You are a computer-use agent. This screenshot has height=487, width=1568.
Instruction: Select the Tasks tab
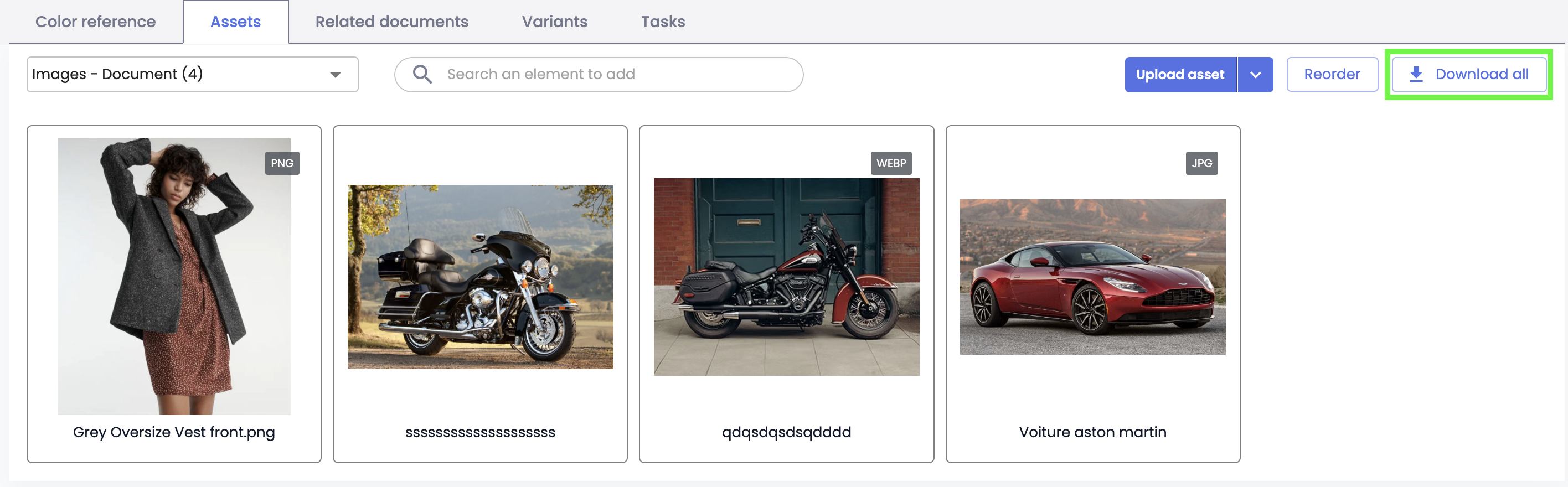663,22
